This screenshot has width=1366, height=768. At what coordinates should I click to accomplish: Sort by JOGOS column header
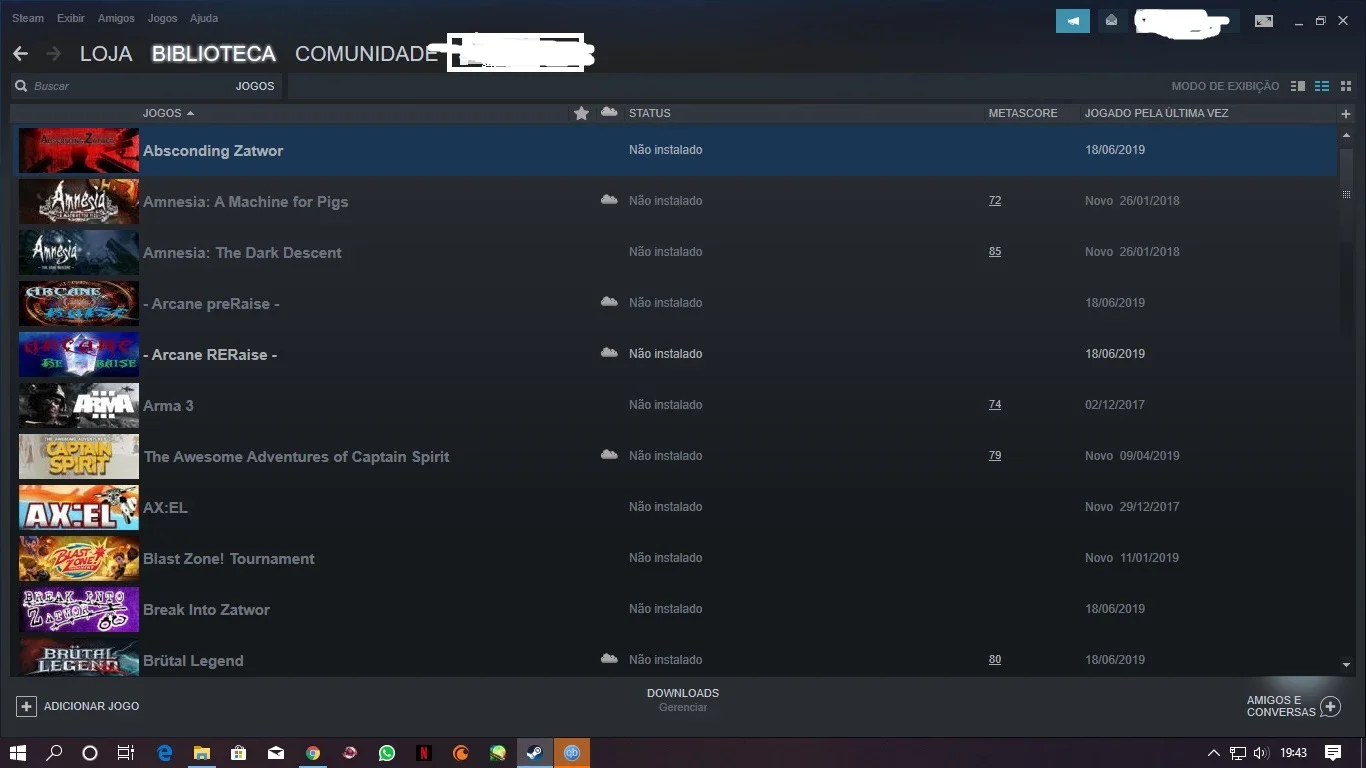click(x=168, y=113)
